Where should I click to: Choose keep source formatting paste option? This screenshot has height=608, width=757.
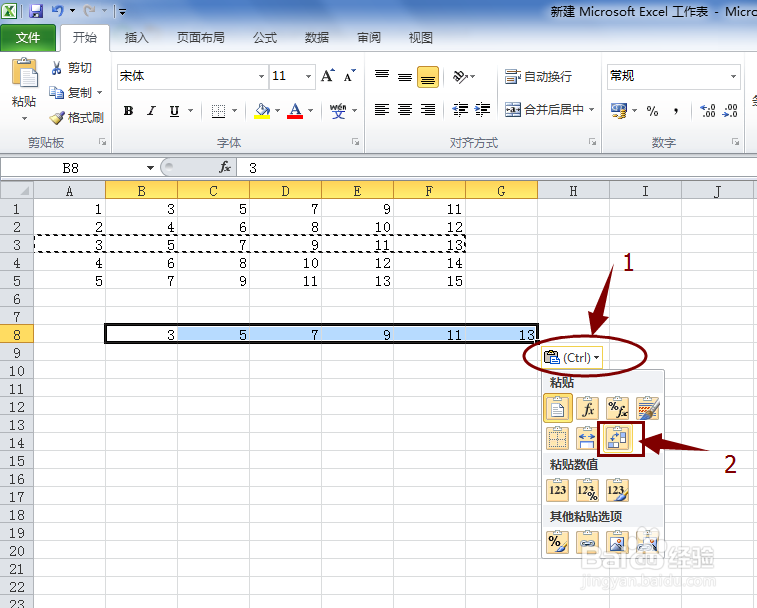[x=647, y=409]
